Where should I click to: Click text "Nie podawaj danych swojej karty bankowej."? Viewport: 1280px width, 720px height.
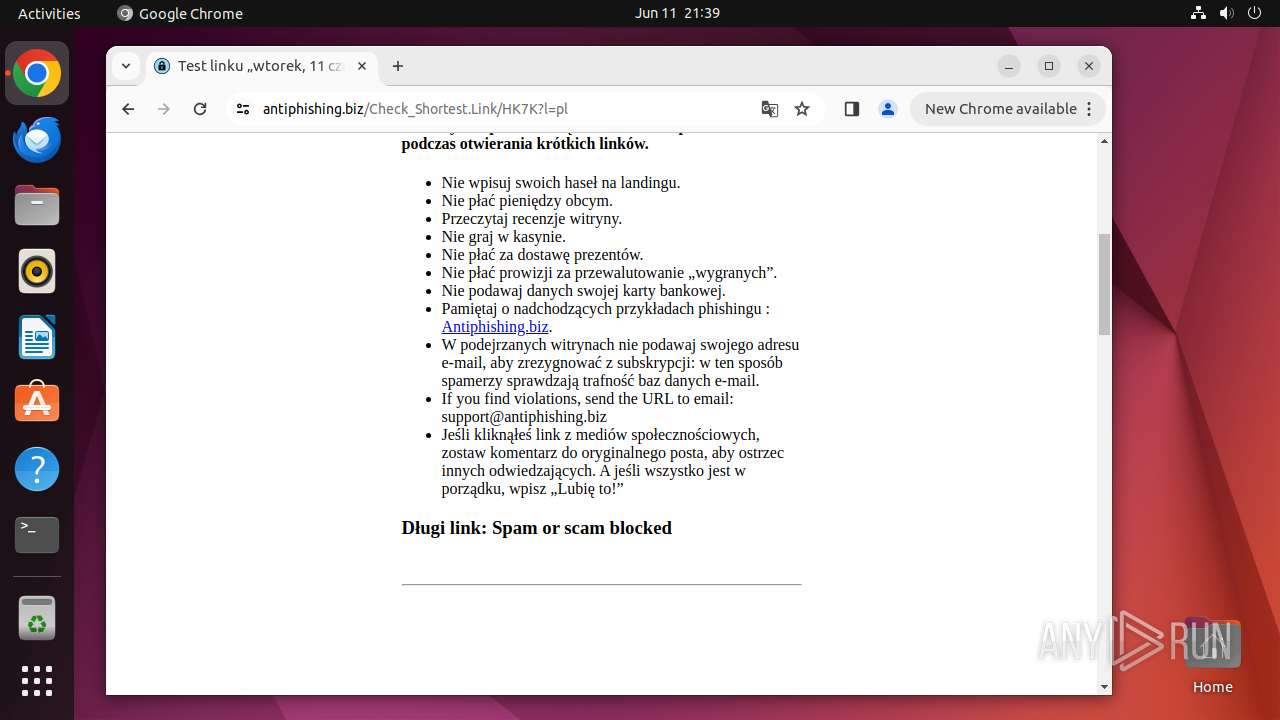point(584,291)
